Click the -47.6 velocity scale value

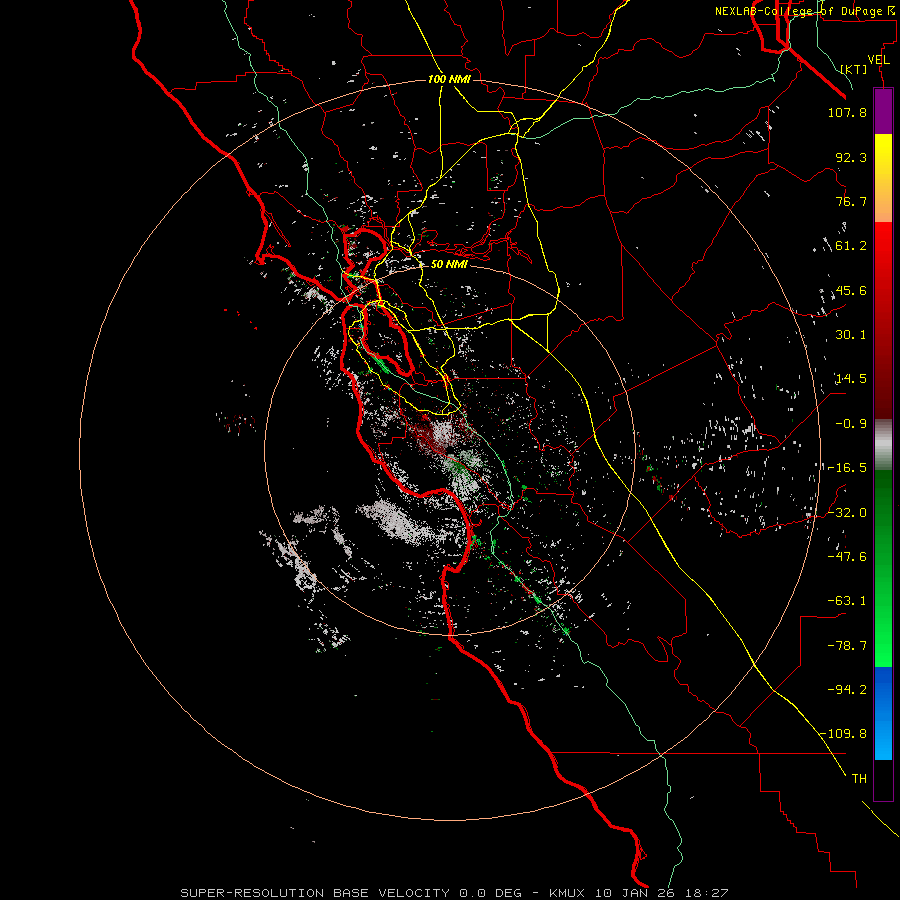pyautogui.click(x=847, y=557)
